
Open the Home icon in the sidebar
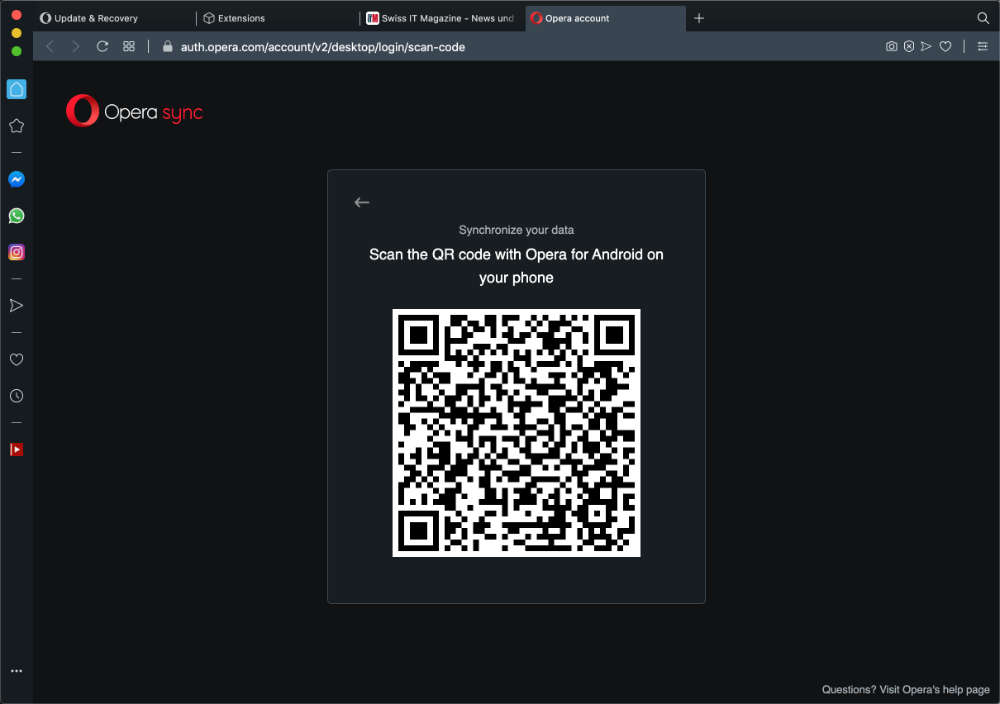(17, 89)
